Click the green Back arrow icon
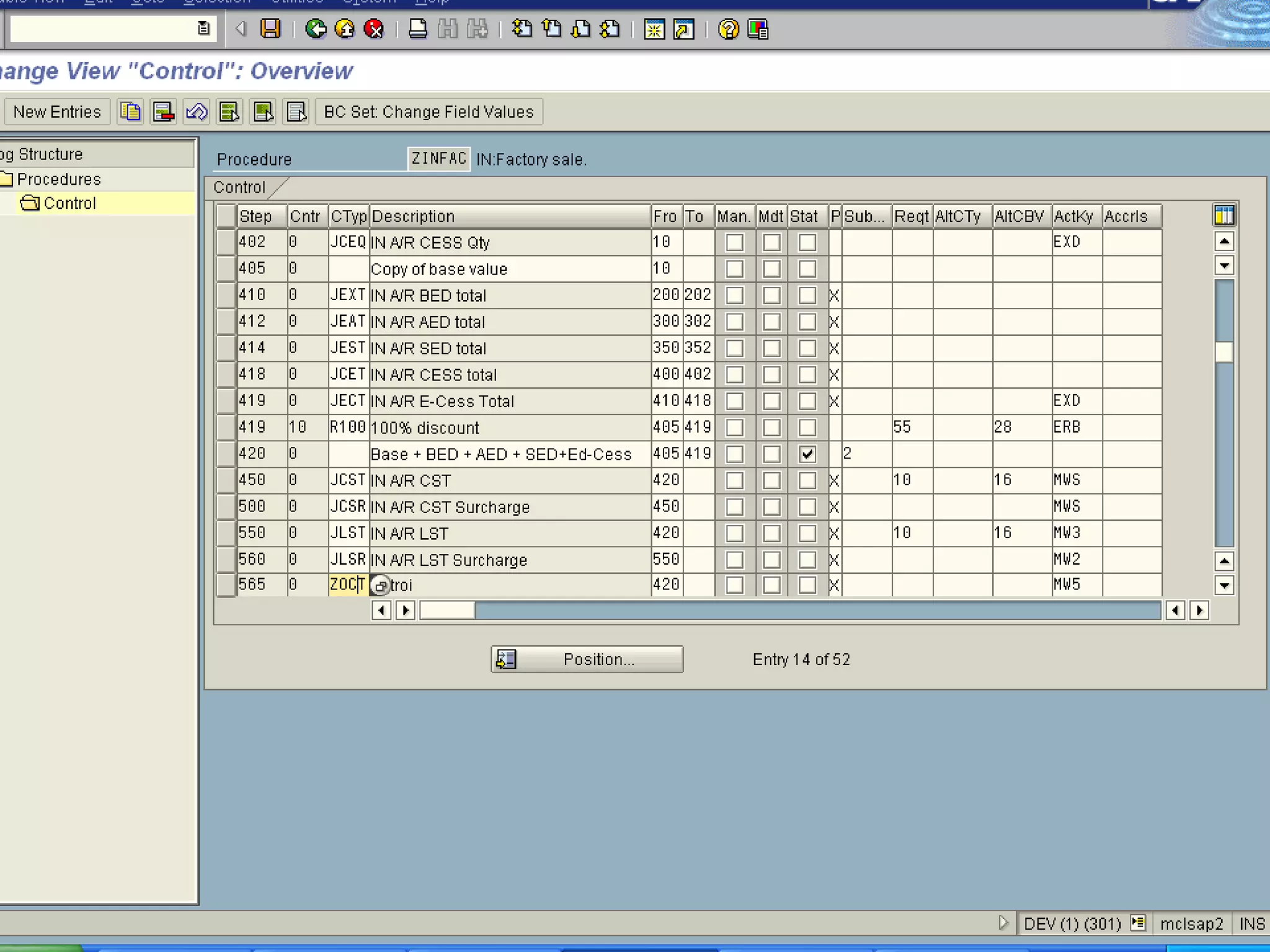The image size is (1270, 952). coord(316,29)
